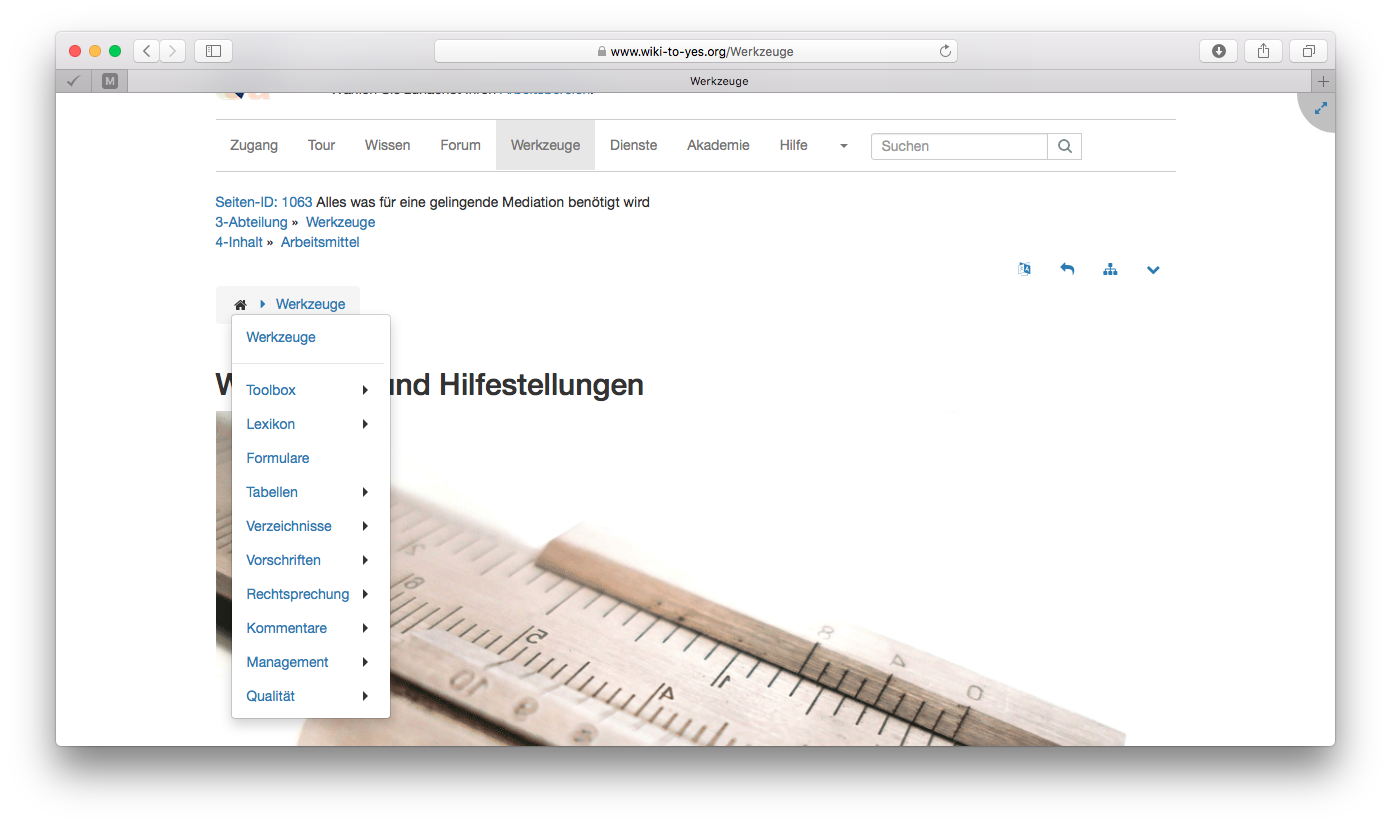
Task: Expand the chevron-down page actions menu
Action: tap(1153, 270)
